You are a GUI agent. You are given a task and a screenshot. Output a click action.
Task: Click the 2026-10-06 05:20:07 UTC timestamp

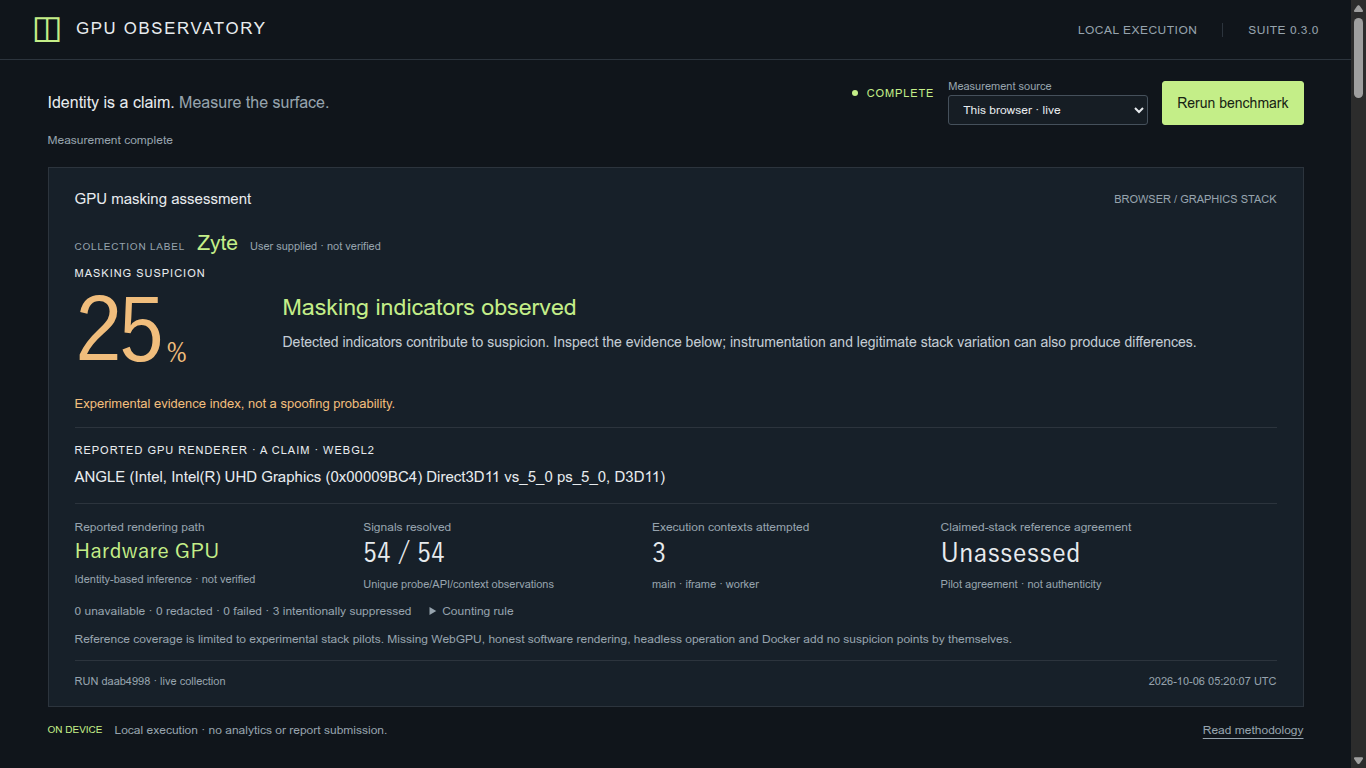tap(1212, 681)
